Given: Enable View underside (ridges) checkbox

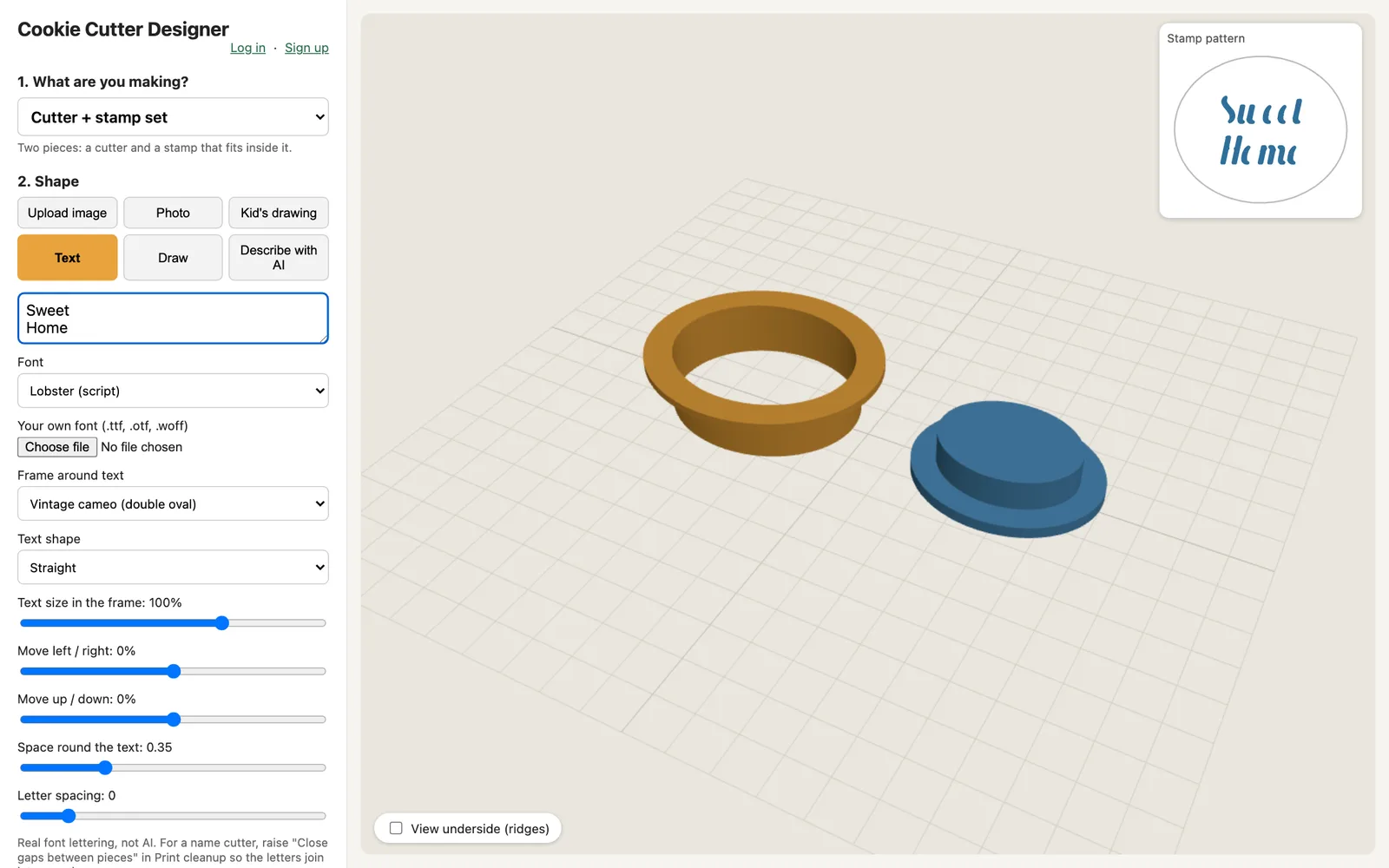Looking at the screenshot, I should coord(396,828).
